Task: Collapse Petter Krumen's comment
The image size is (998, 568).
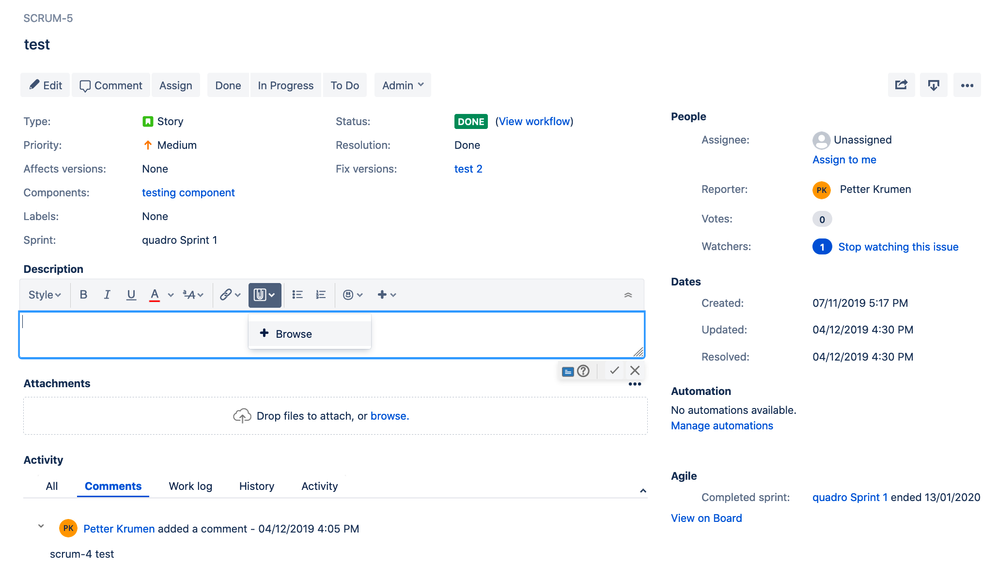Action: pyautogui.click(x=41, y=526)
